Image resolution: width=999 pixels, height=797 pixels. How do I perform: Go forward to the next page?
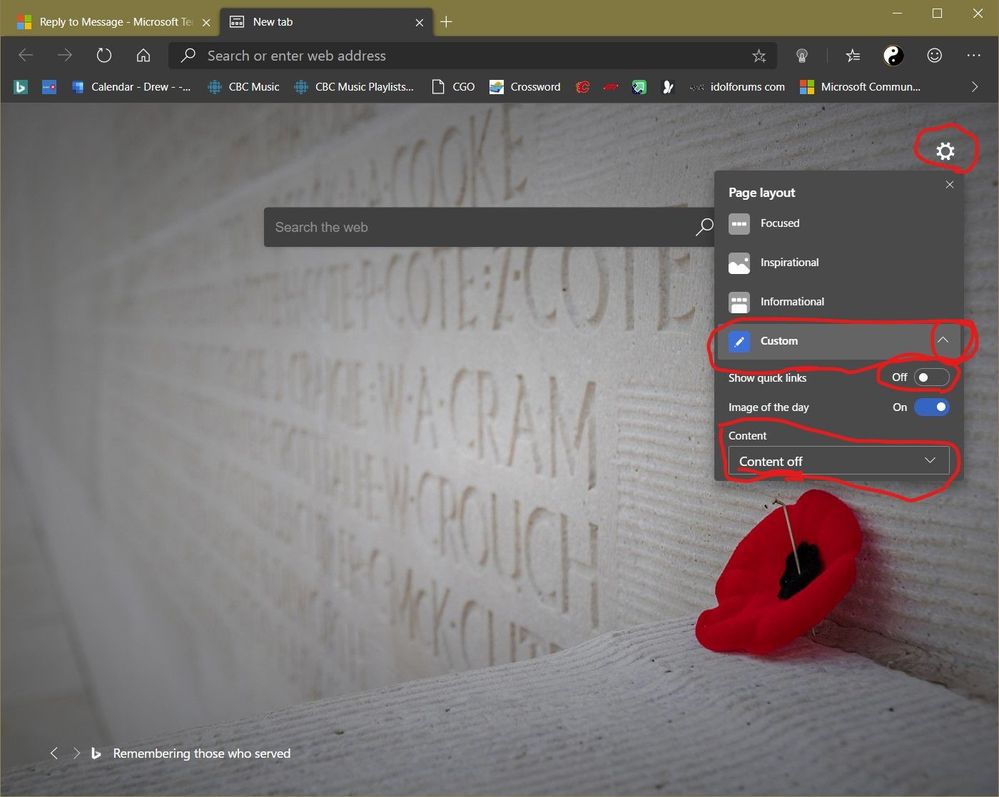coord(64,55)
